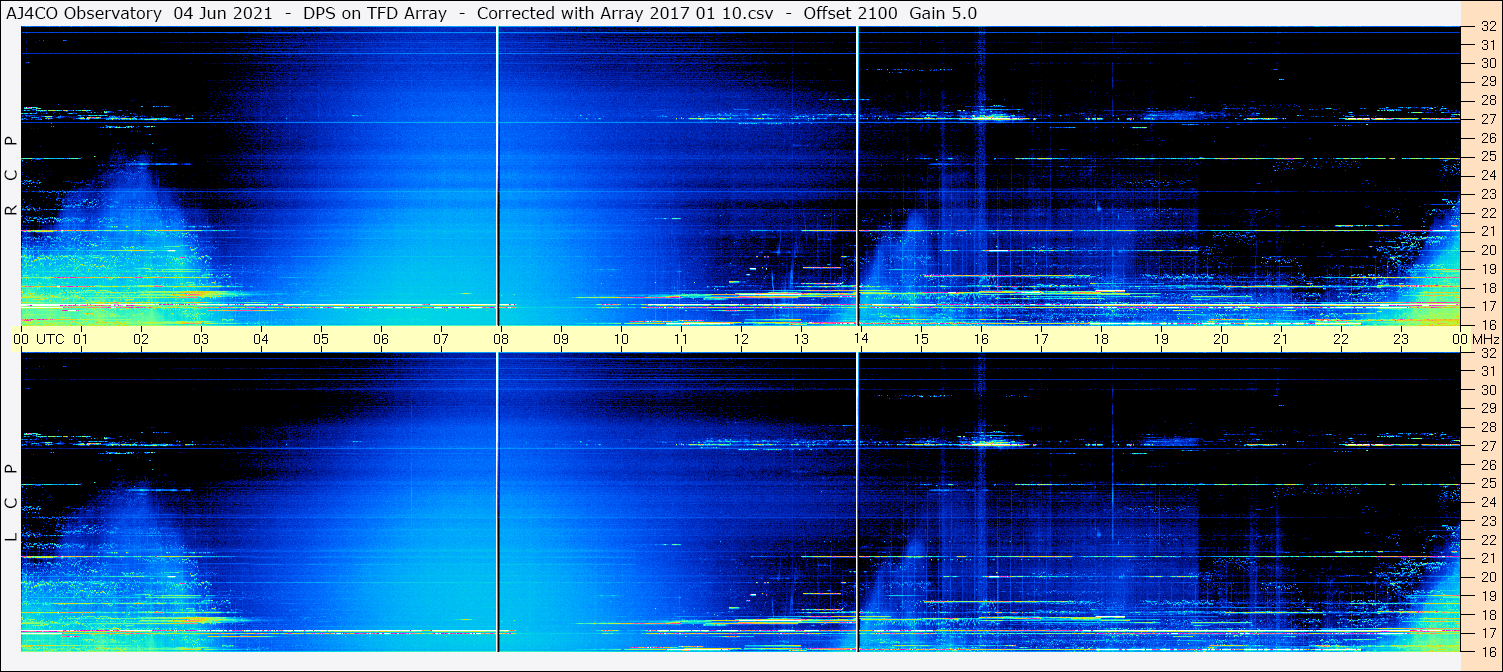Click the 20 UTC hour label
Viewport: 1503px width, 672px height.
[1221, 339]
